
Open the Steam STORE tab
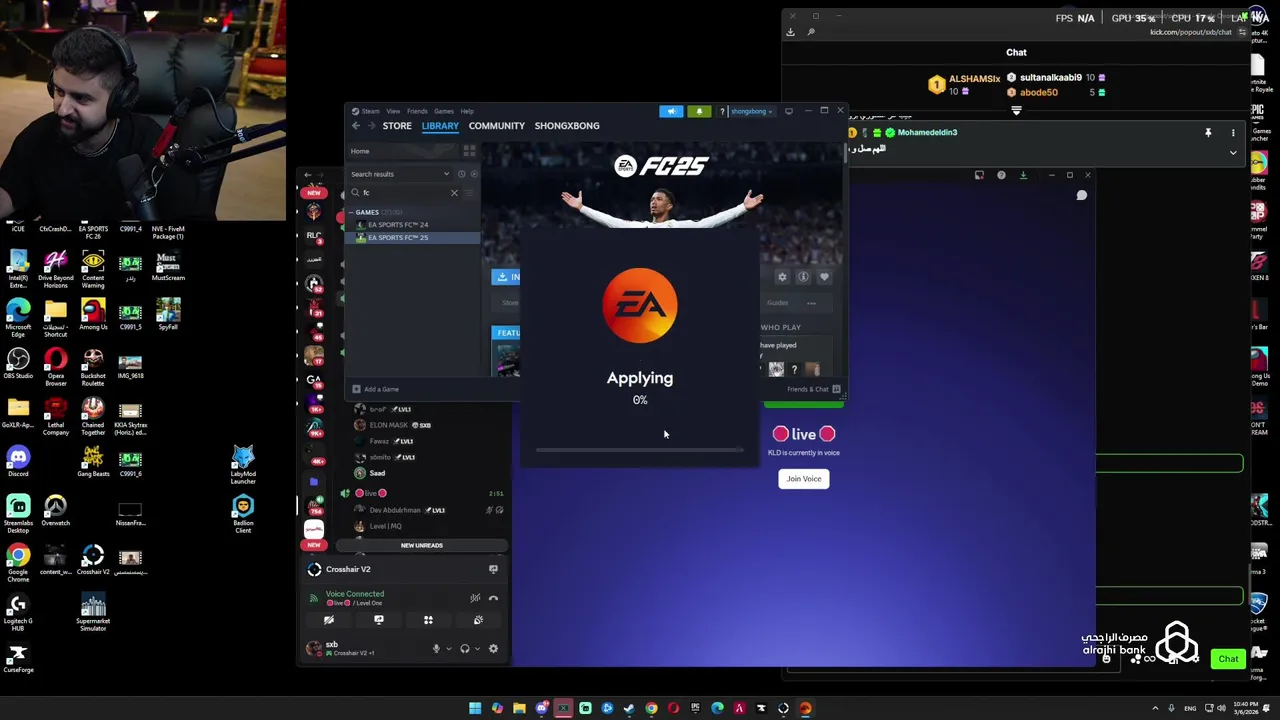[397, 126]
